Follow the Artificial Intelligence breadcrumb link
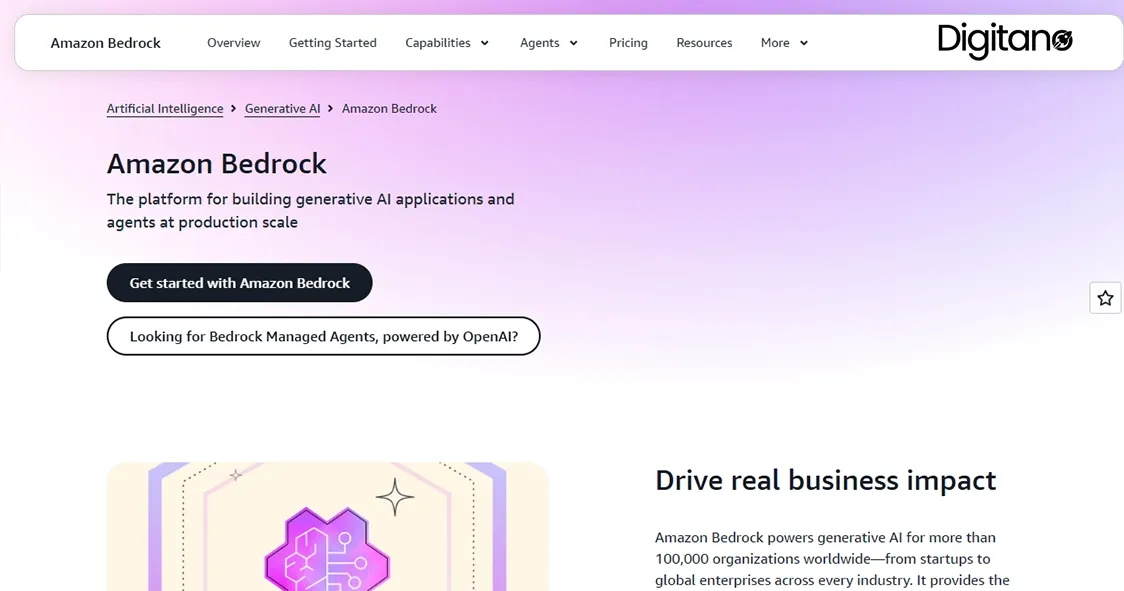 click(165, 108)
